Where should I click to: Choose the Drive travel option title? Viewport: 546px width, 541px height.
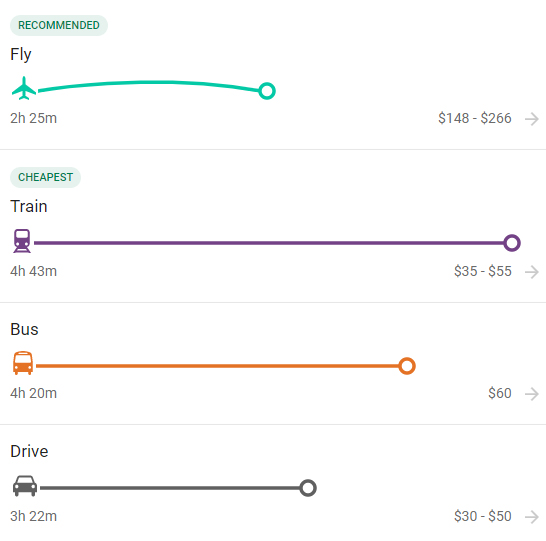tap(29, 452)
